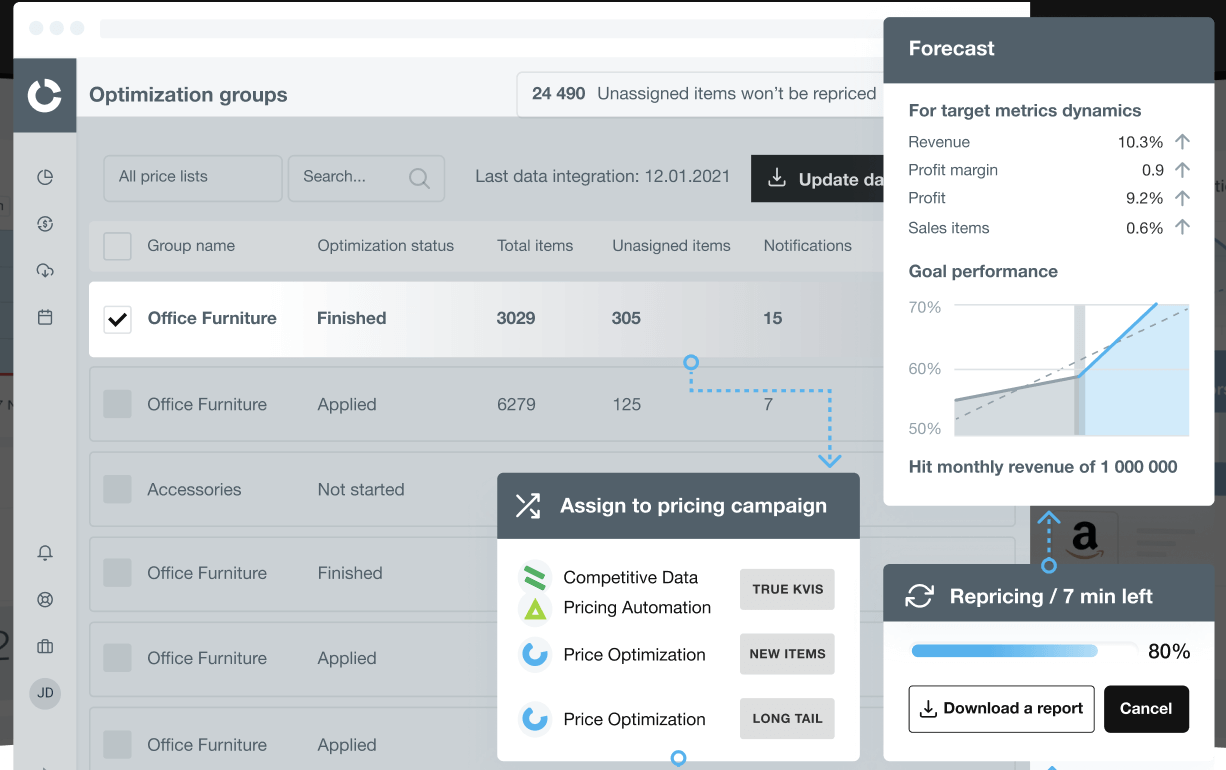Toggle the select-all checkbox in the table header

117,246
